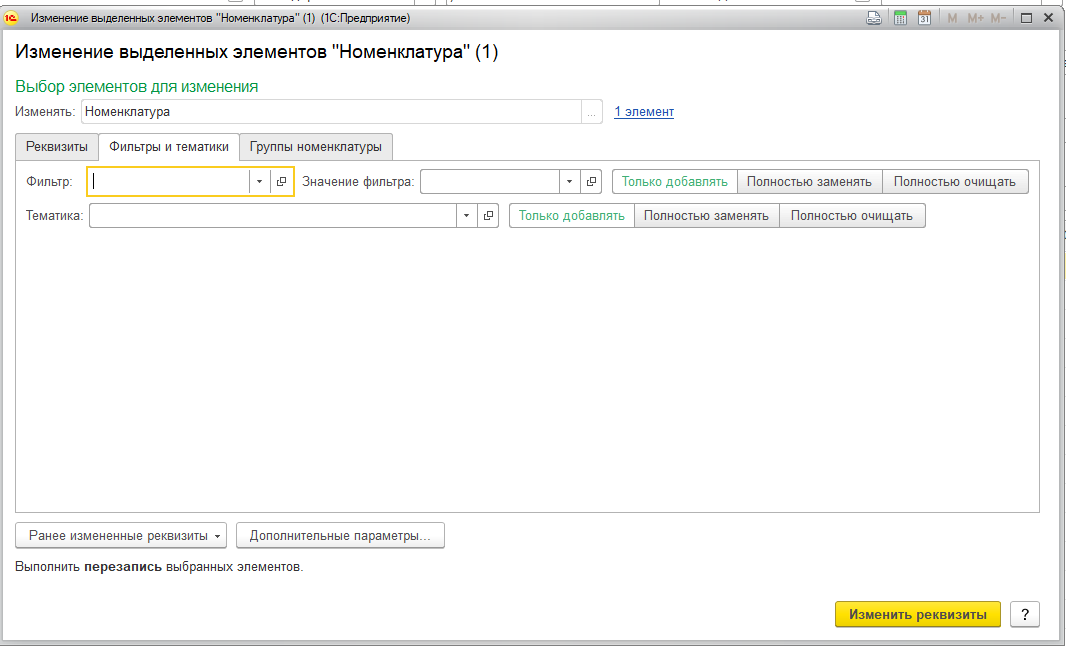Viewport: 1066px width, 646px height.
Task: Open the 1 элемент link
Action: (x=643, y=112)
